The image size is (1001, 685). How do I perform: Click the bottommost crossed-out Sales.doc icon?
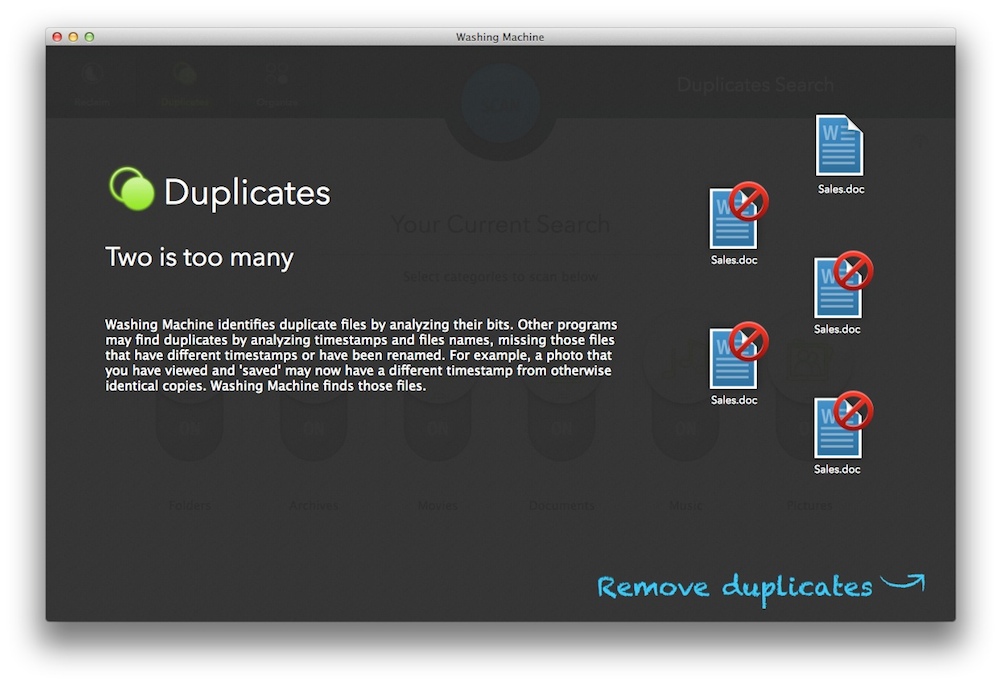[x=842, y=425]
